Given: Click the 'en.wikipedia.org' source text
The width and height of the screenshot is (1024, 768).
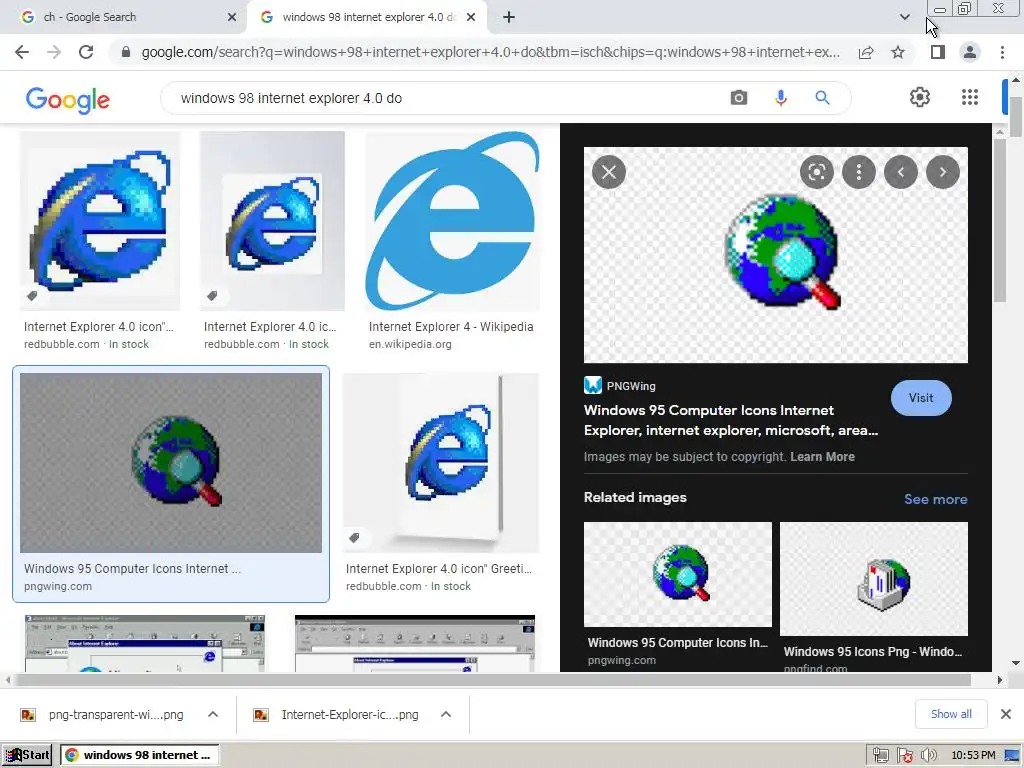Looking at the screenshot, I should click(x=409, y=344).
